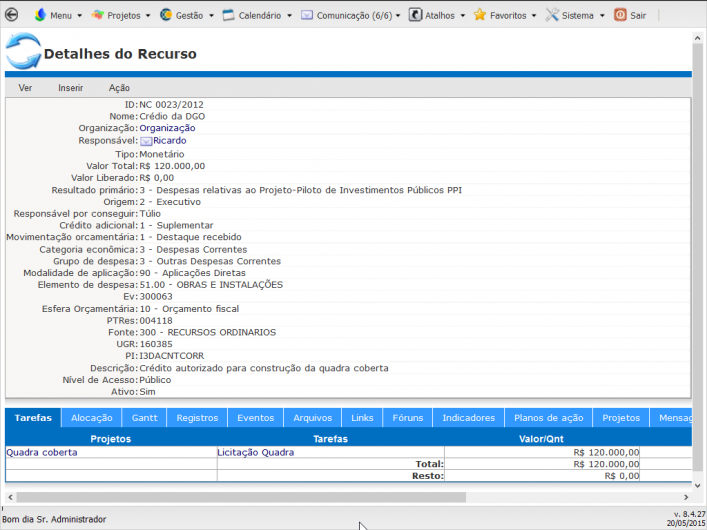The height and width of the screenshot is (530, 707).
Task: Click the horizontal scrollbar at bottom
Action: 240,497
